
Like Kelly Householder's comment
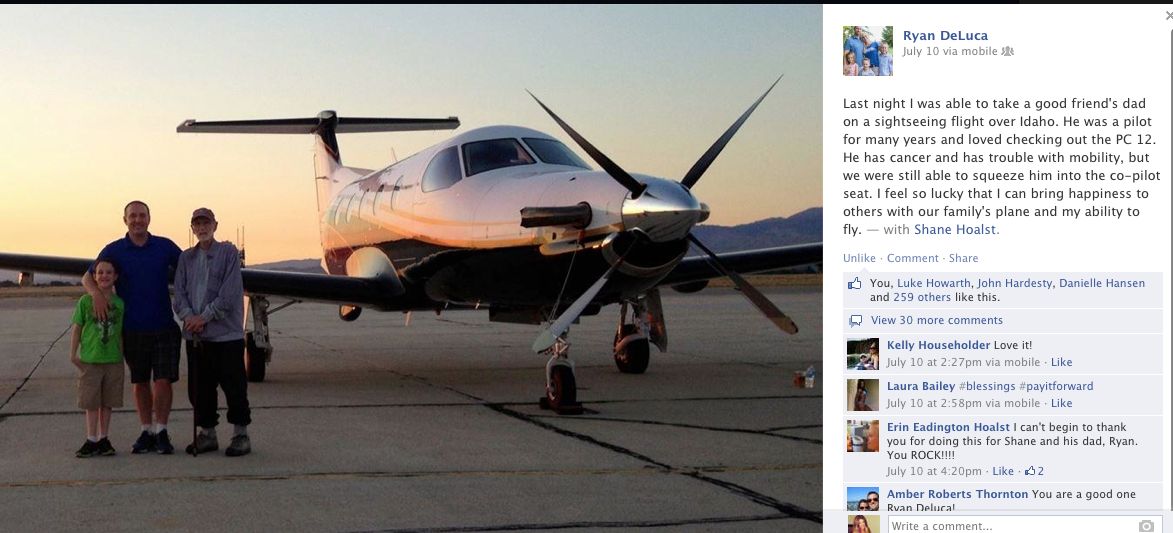click(1061, 362)
